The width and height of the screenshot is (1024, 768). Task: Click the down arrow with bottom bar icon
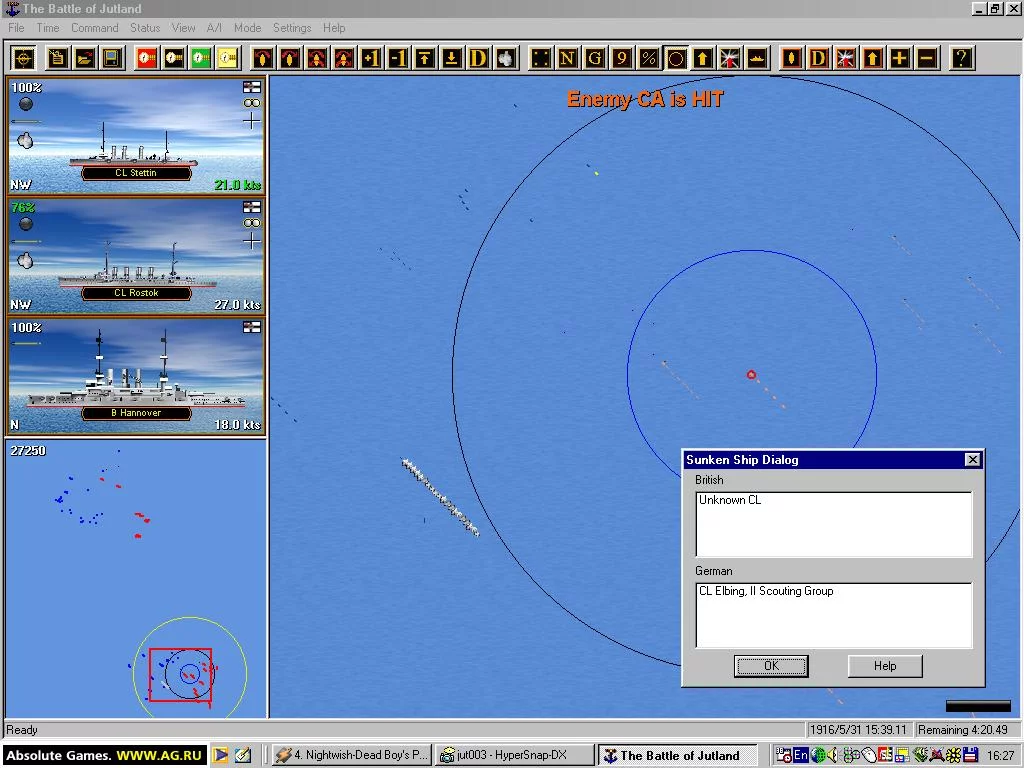pos(451,58)
